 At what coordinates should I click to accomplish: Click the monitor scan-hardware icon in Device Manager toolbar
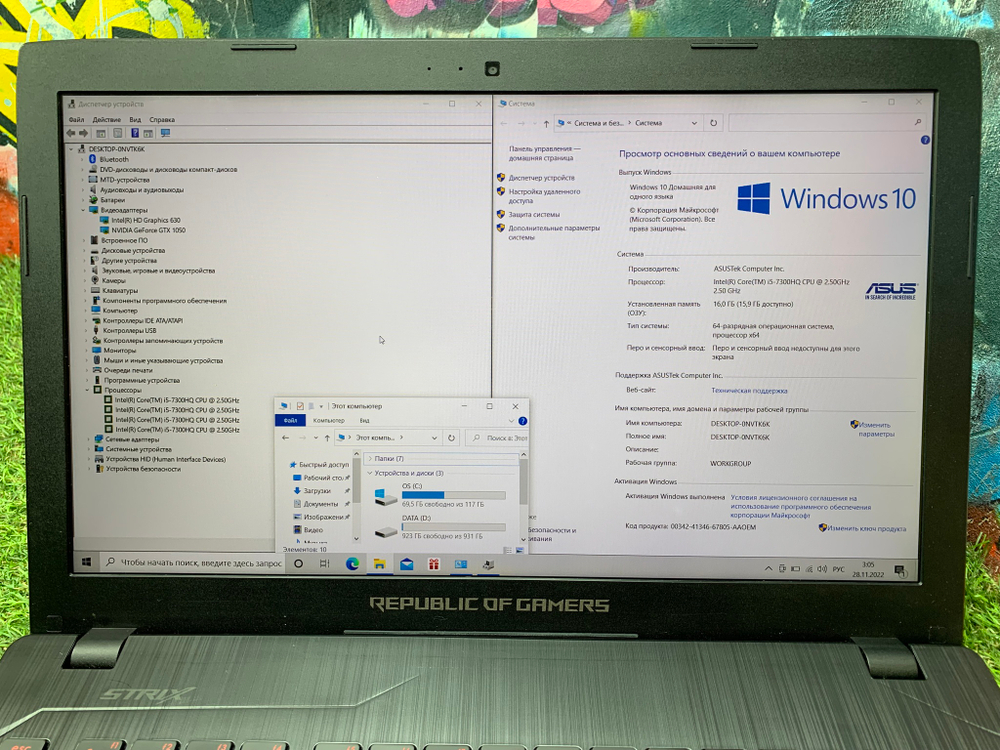coord(165,133)
